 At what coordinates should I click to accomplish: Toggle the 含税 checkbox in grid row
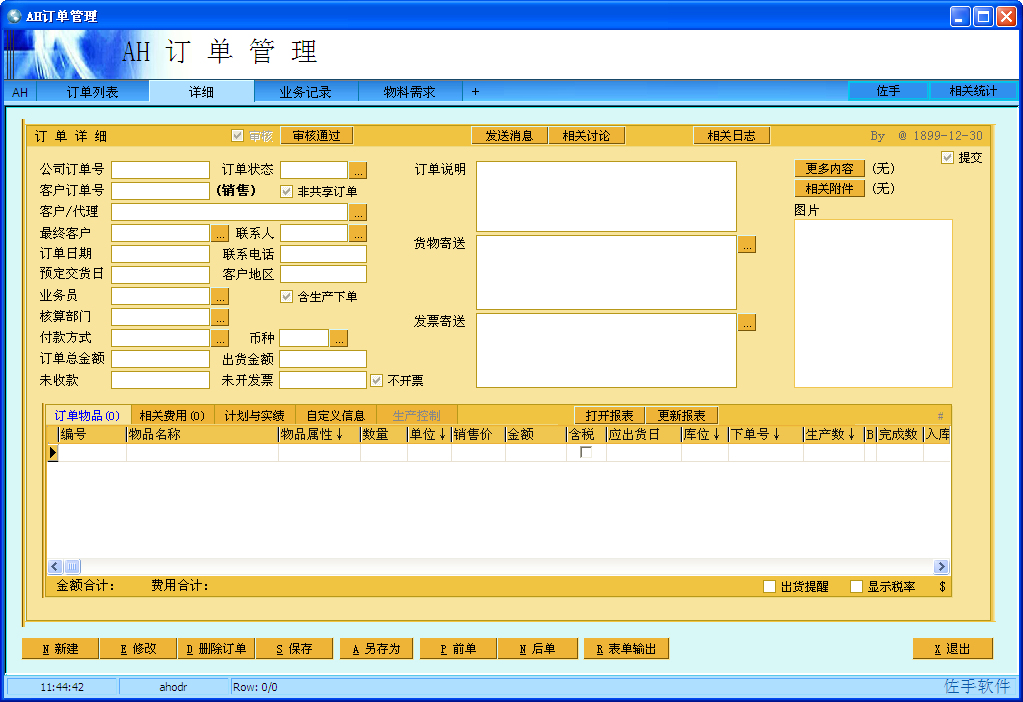click(x=586, y=452)
